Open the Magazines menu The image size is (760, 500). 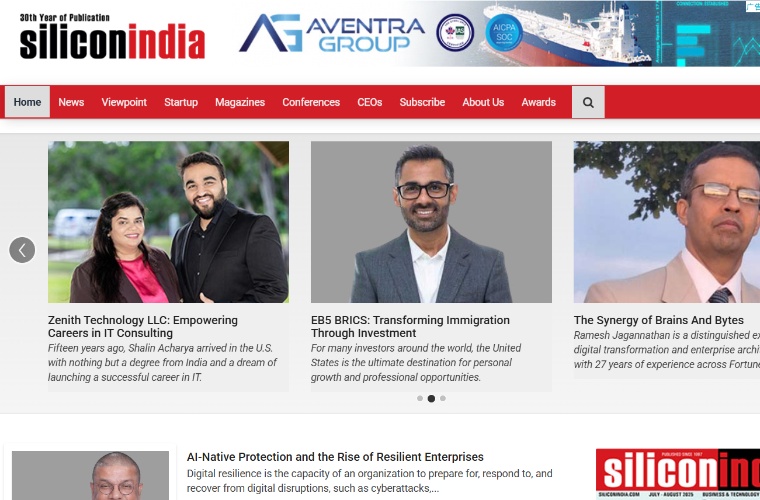(240, 102)
